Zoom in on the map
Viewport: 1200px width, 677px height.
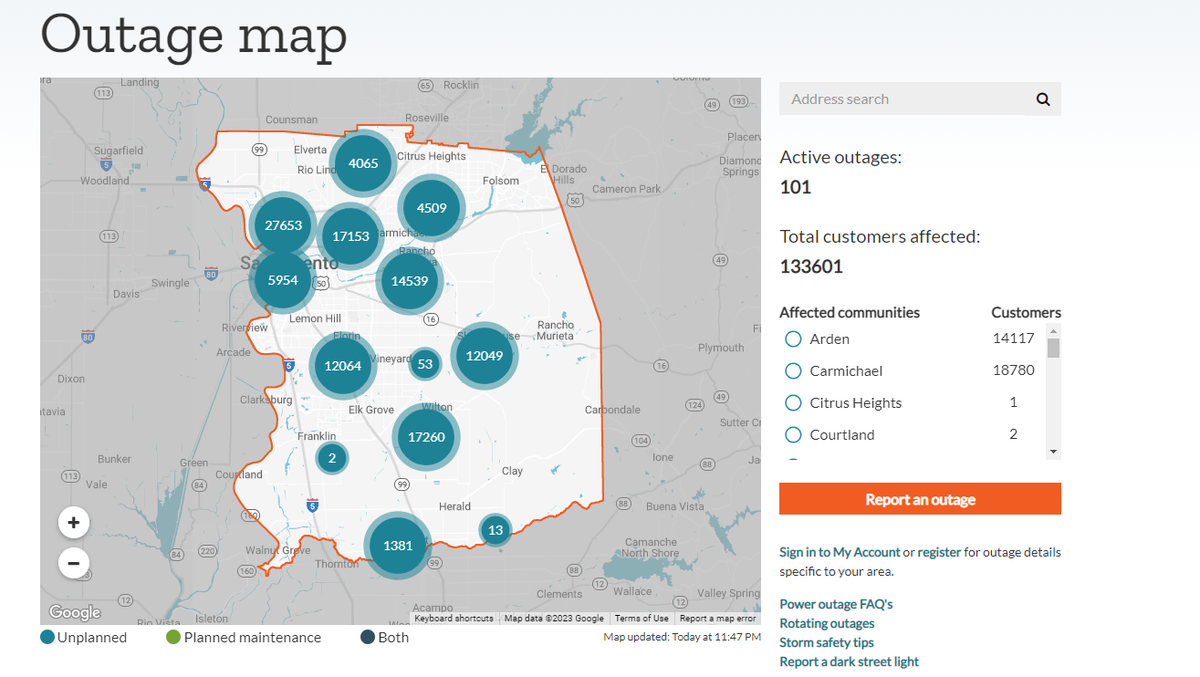(x=73, y=522)
